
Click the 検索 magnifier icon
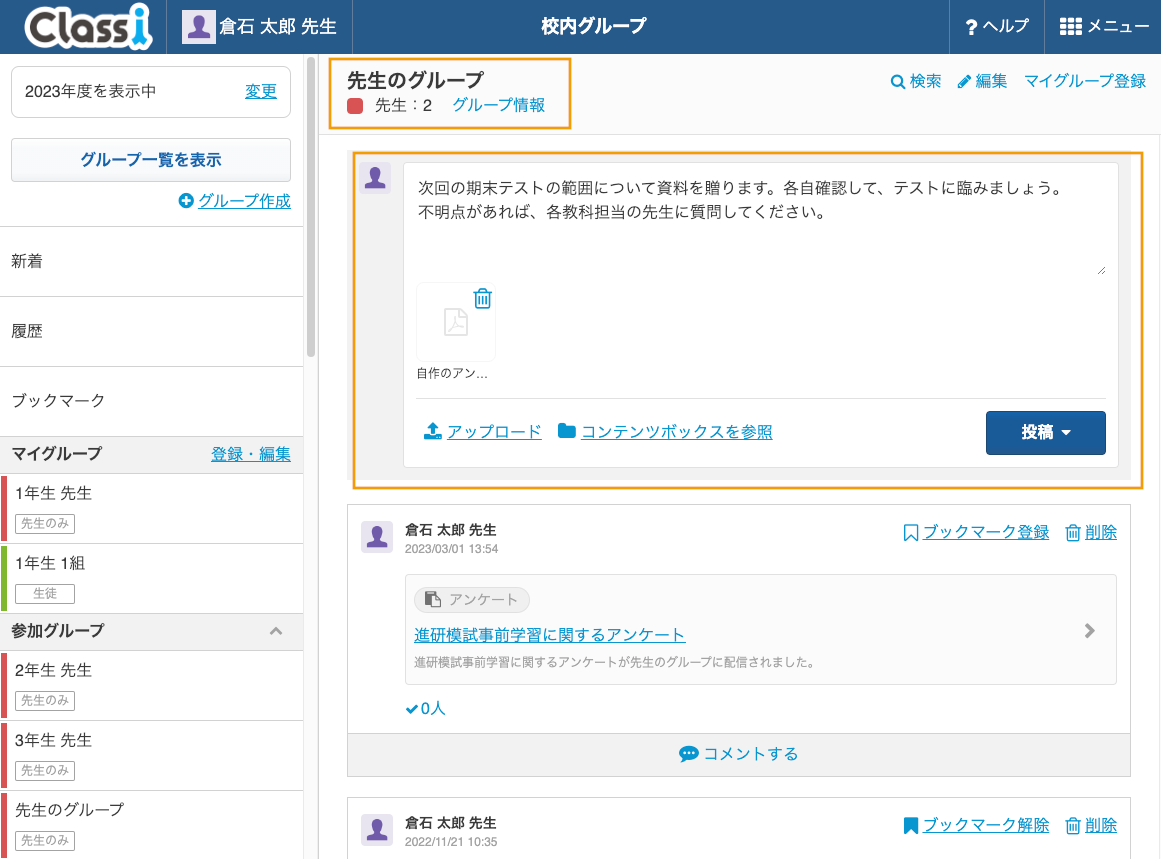pyautogui.click(x=897, y=81)
